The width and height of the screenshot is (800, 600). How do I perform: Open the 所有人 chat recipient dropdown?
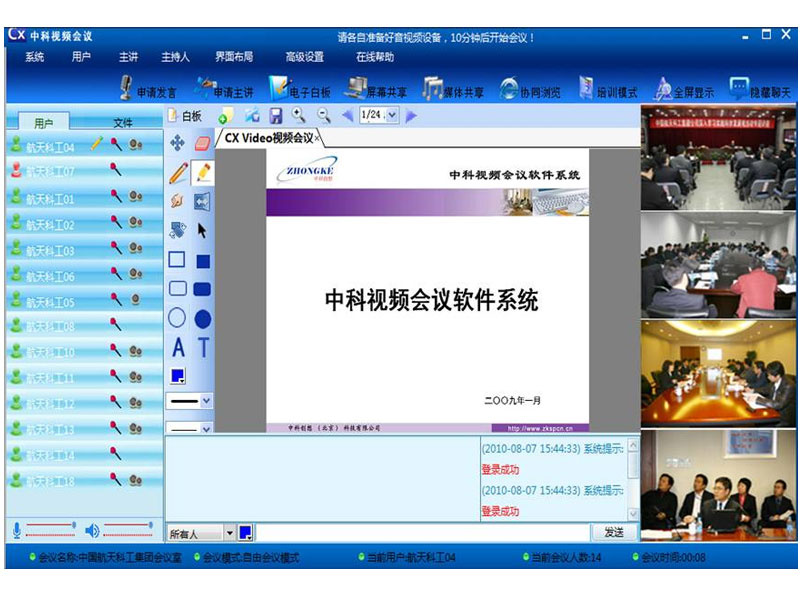click(230, 533)
